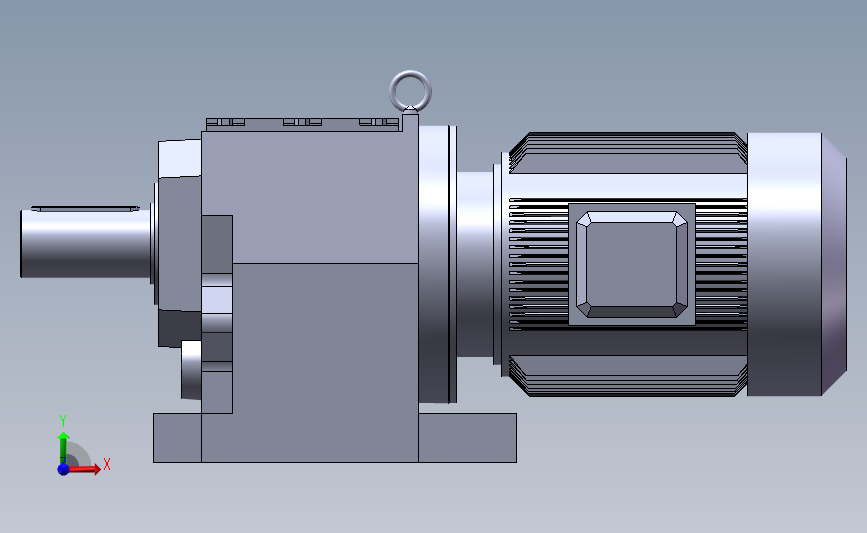Select the output shaft of the gear reducer
Image resolution: width=867 pixels, height=533 pixels.
pyautogui.click(x=86, y=243)
